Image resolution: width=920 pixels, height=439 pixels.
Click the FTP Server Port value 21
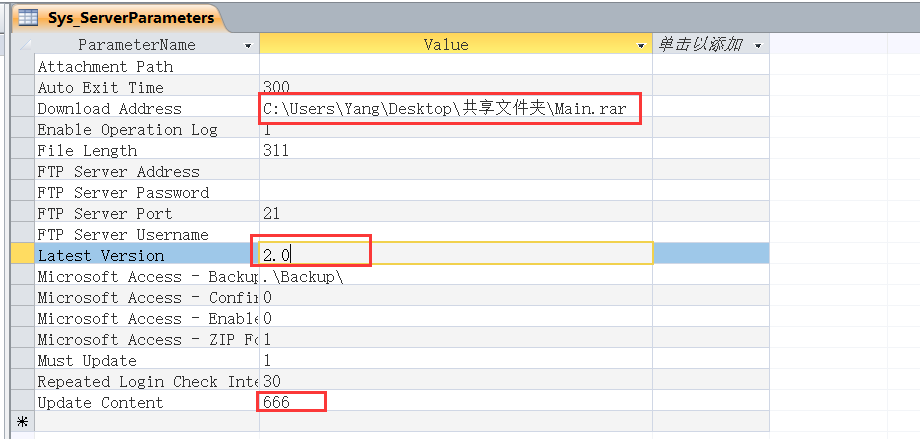click(456, 214)
